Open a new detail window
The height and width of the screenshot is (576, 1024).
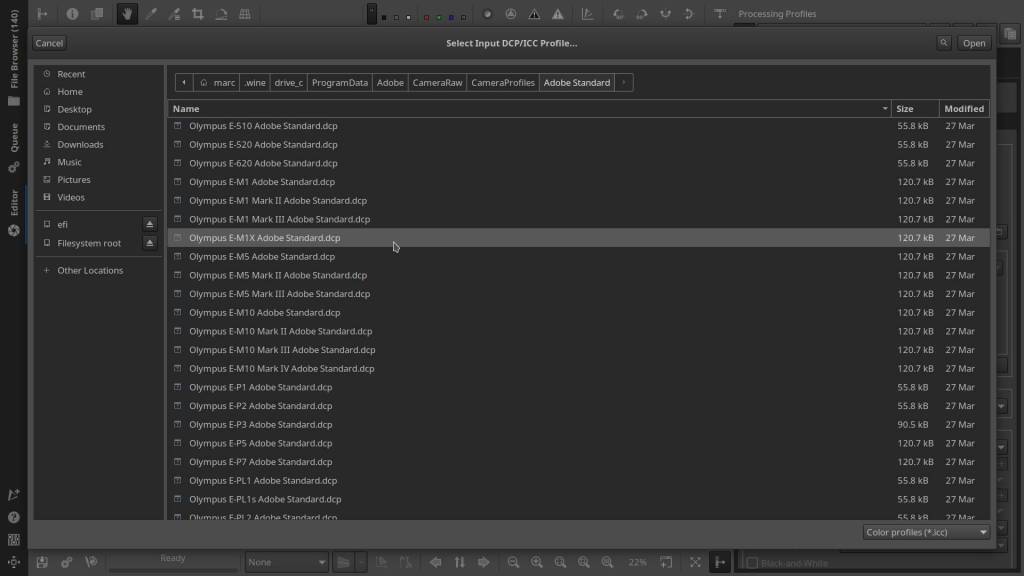click(666, 562)
